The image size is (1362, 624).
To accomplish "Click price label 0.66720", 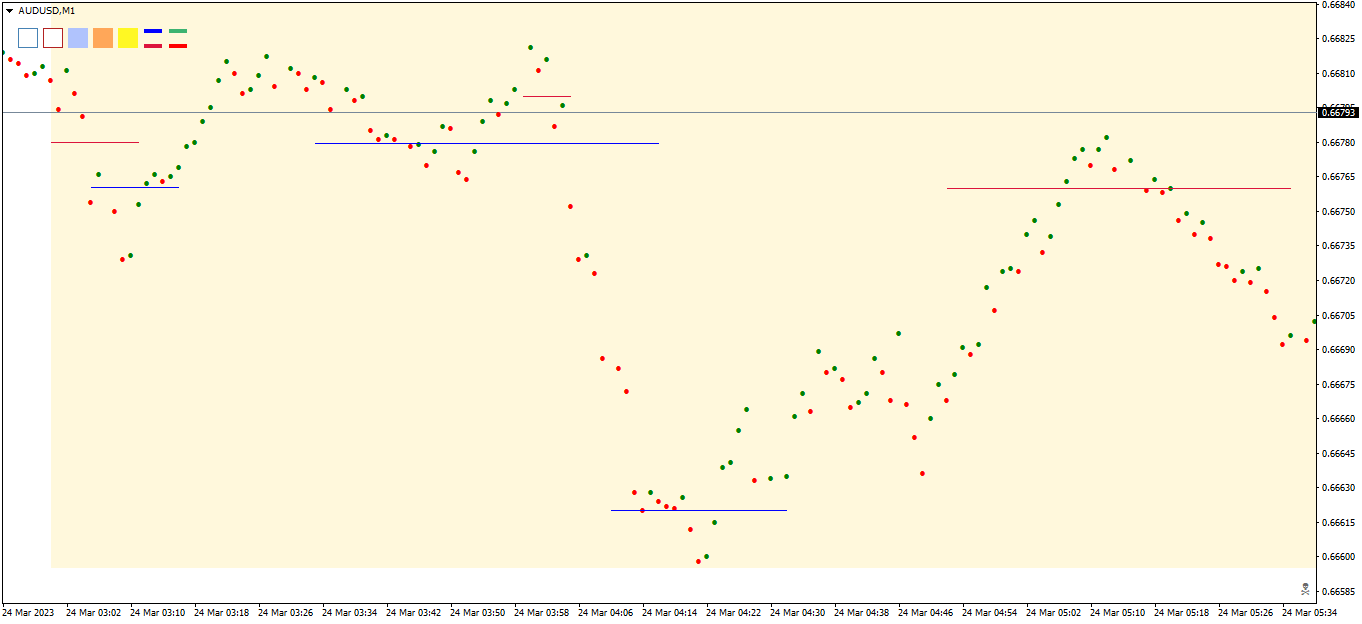I will tap(1338, 281).
